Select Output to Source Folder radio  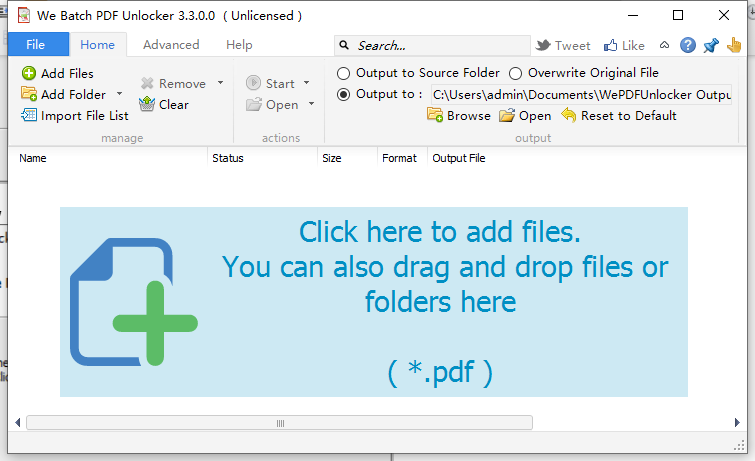click(343, 73)
